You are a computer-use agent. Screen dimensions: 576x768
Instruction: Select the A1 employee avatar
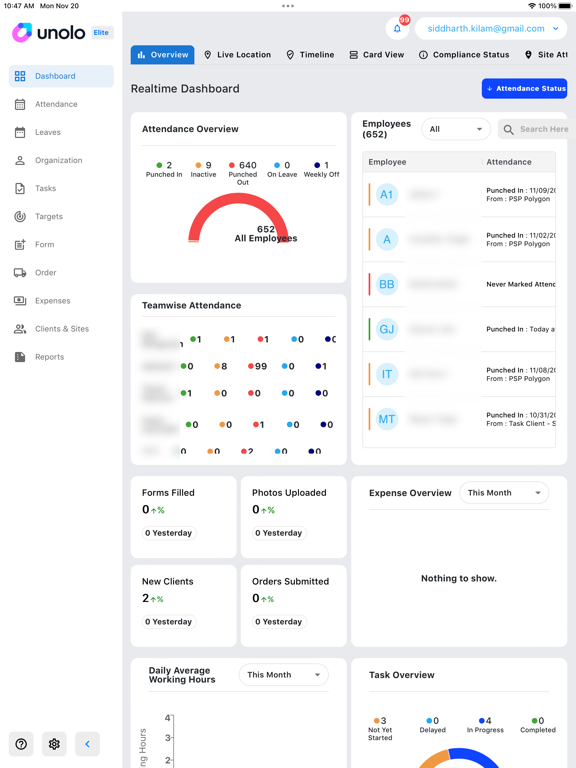pos(386,194)
